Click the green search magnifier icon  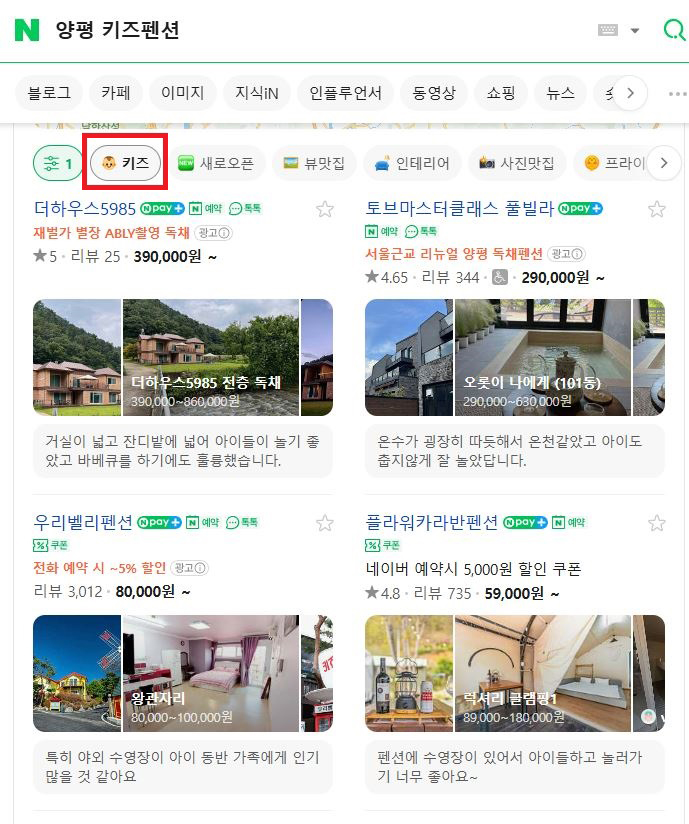click(x=674, y=30)
